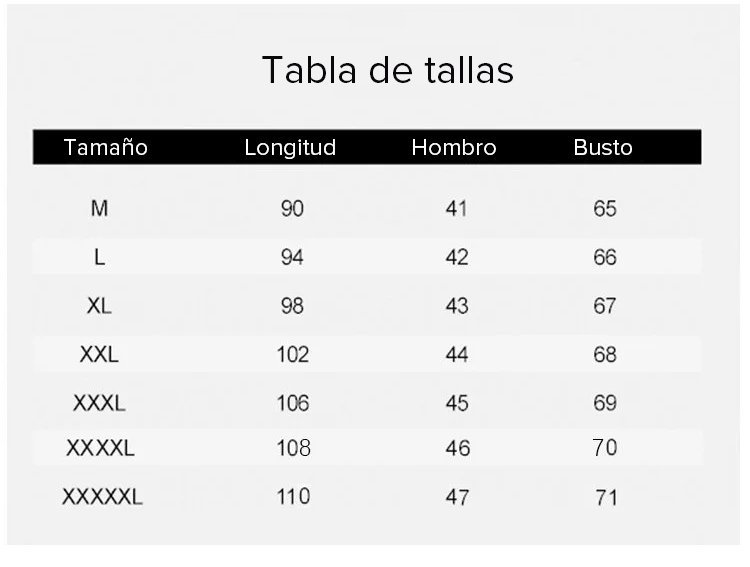Select bust value 65 for size M
This screenshot has height=567, width=750.
coord(605,209)
